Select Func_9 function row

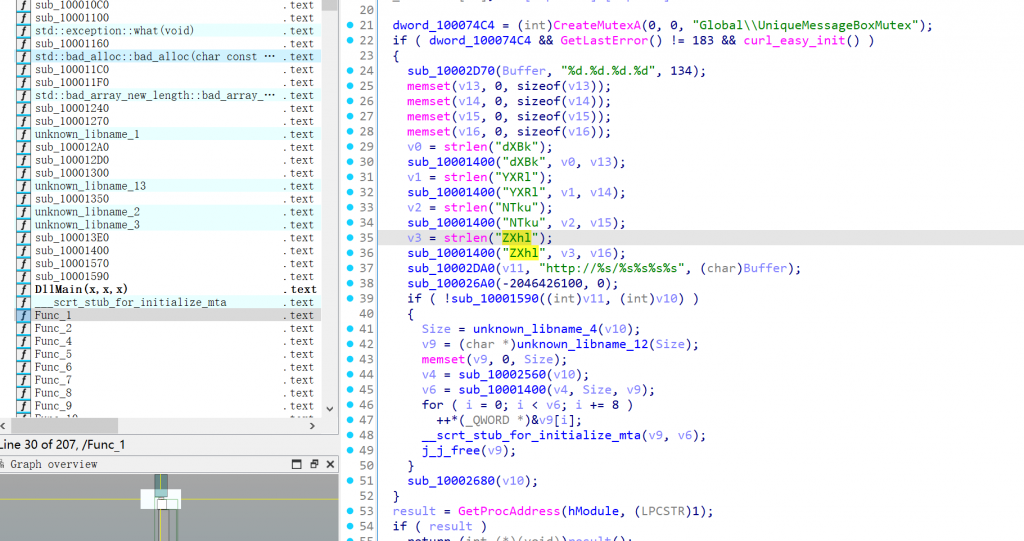168,406
